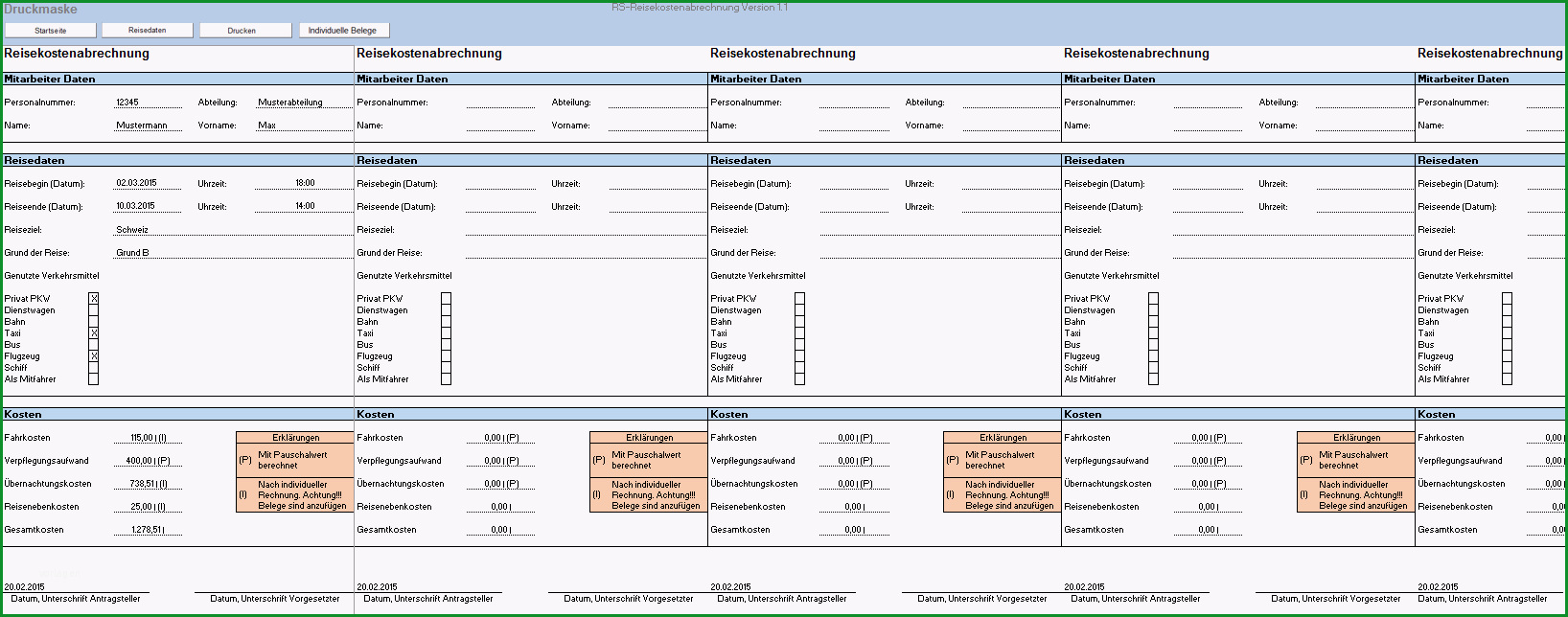
Task: Click RS-Reisekostenabrechnung Version 1.1 header text
Action: [700, 8]
